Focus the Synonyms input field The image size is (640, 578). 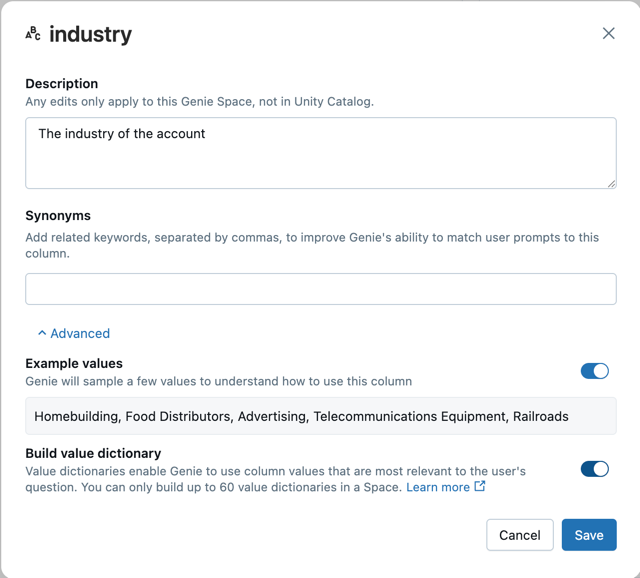(320, 289)
